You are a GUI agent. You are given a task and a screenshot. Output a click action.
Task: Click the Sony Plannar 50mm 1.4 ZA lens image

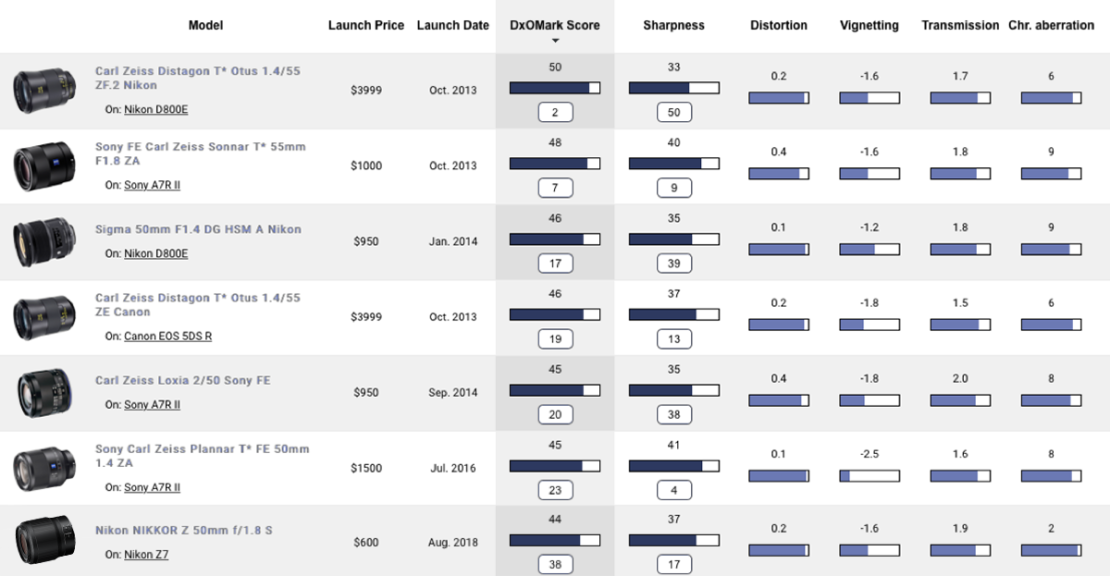[x=40, y=467]
